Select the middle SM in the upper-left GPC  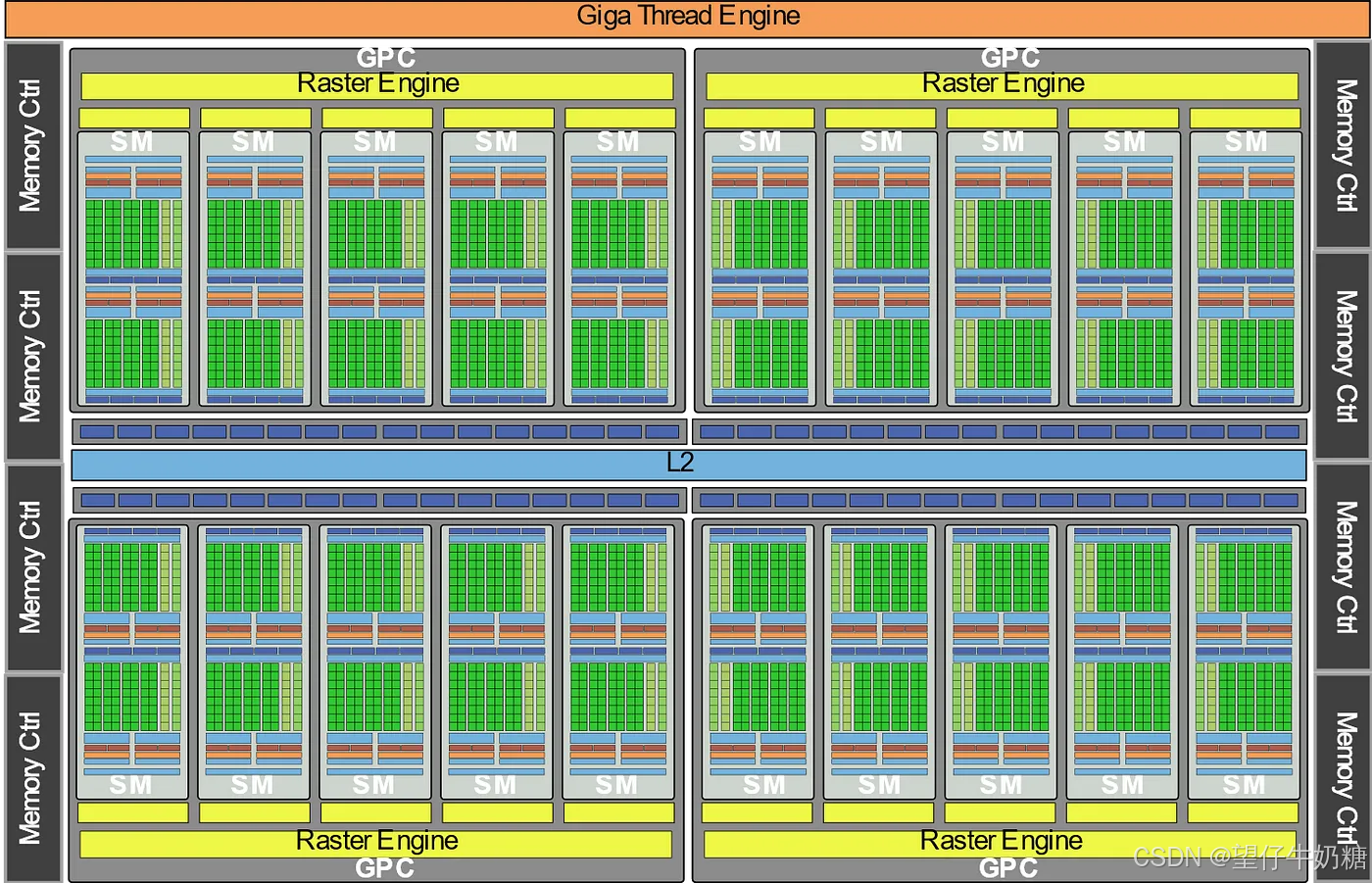[376, 268]
